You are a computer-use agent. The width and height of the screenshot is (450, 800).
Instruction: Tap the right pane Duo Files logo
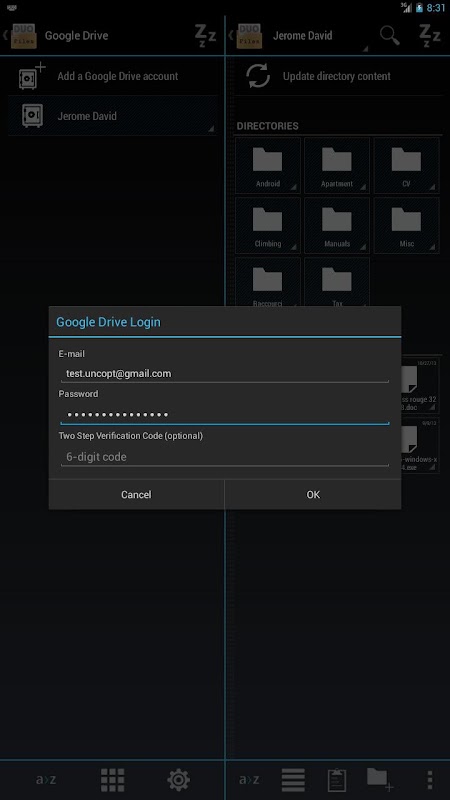pyautogui.click(x=249, y=36)
